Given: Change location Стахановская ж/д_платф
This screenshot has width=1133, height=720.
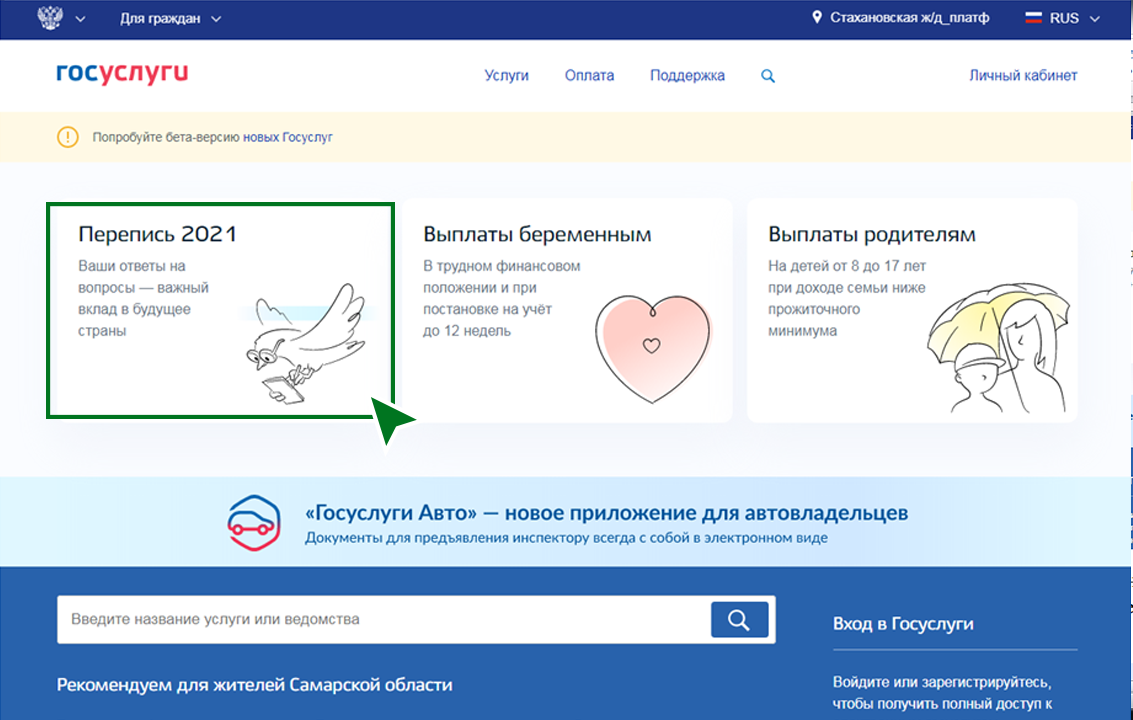Looking at the screenshot, I should coord(909,17).
